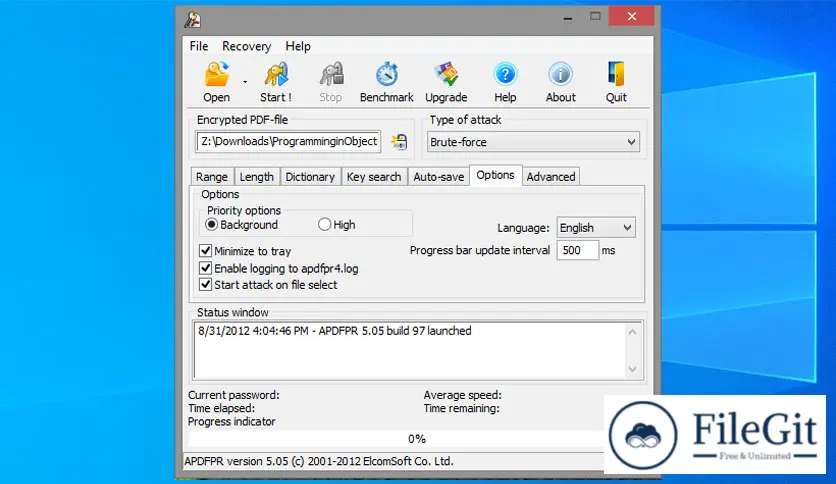This screenshot has height=484, width=836.
Task: Disable the Minimize to tray checkbox
Action: coord(206,252)
